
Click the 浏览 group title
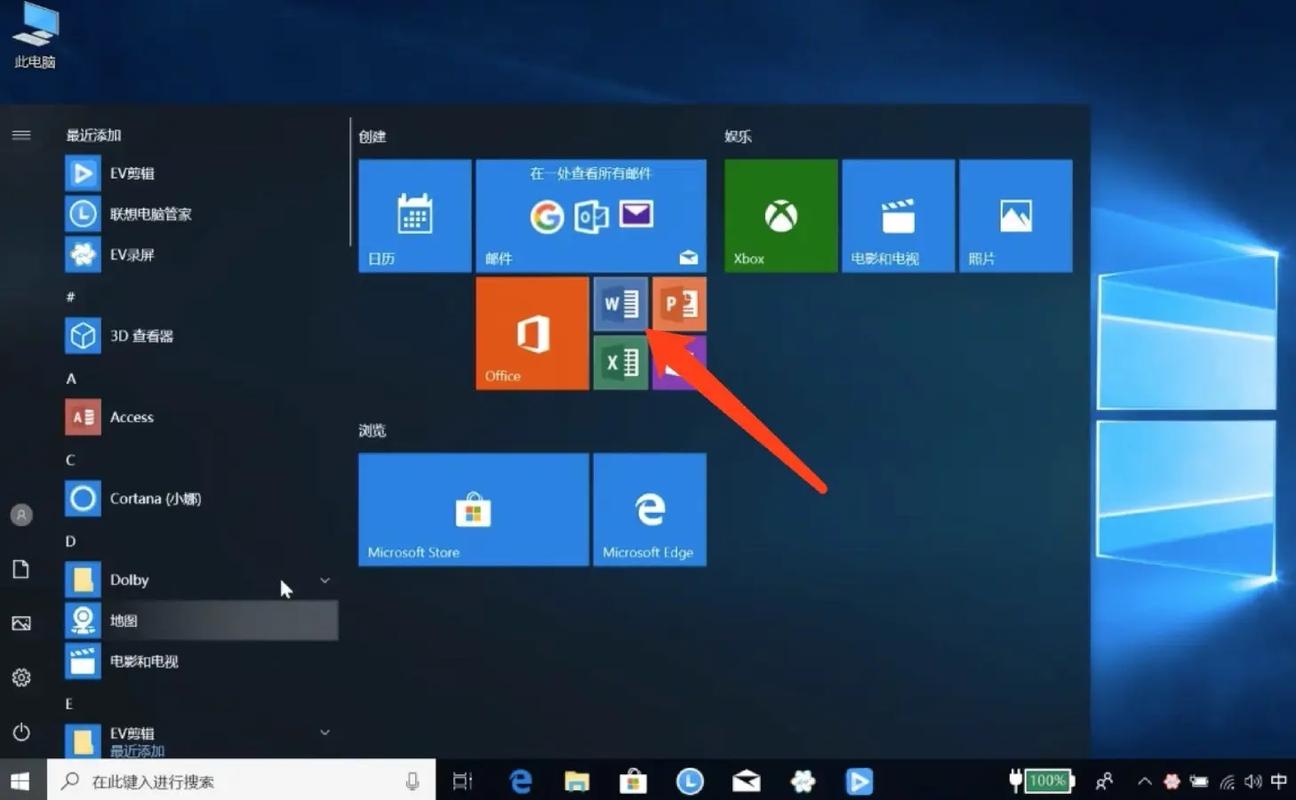tap(373, 430)
